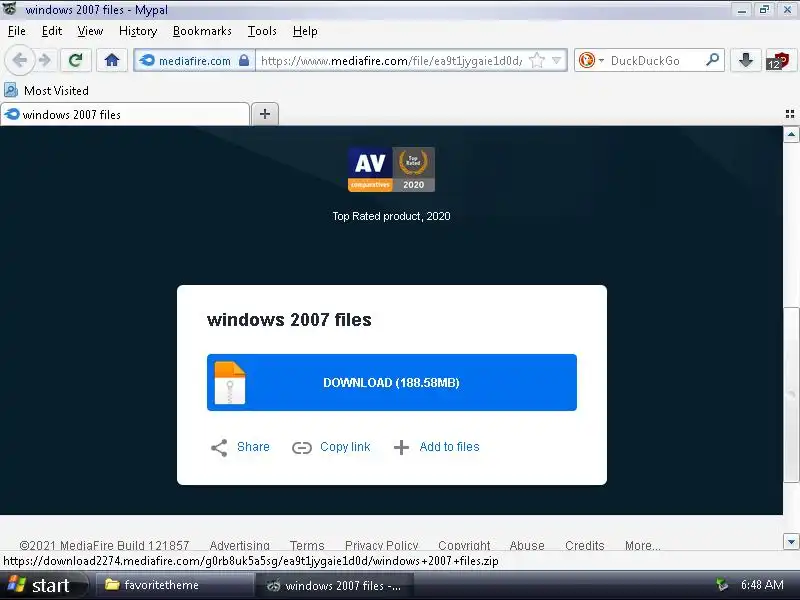The image size is (800, 600).
Task: Reload the page with the green refresh icon
Action: coord(76,60)
